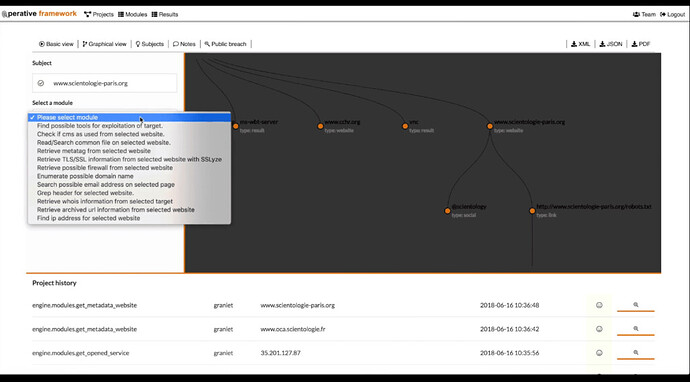Viewport: 690px width, 382px height.
Task: Choose 'Grep header for selected website' option
Action: pos(129,193)
